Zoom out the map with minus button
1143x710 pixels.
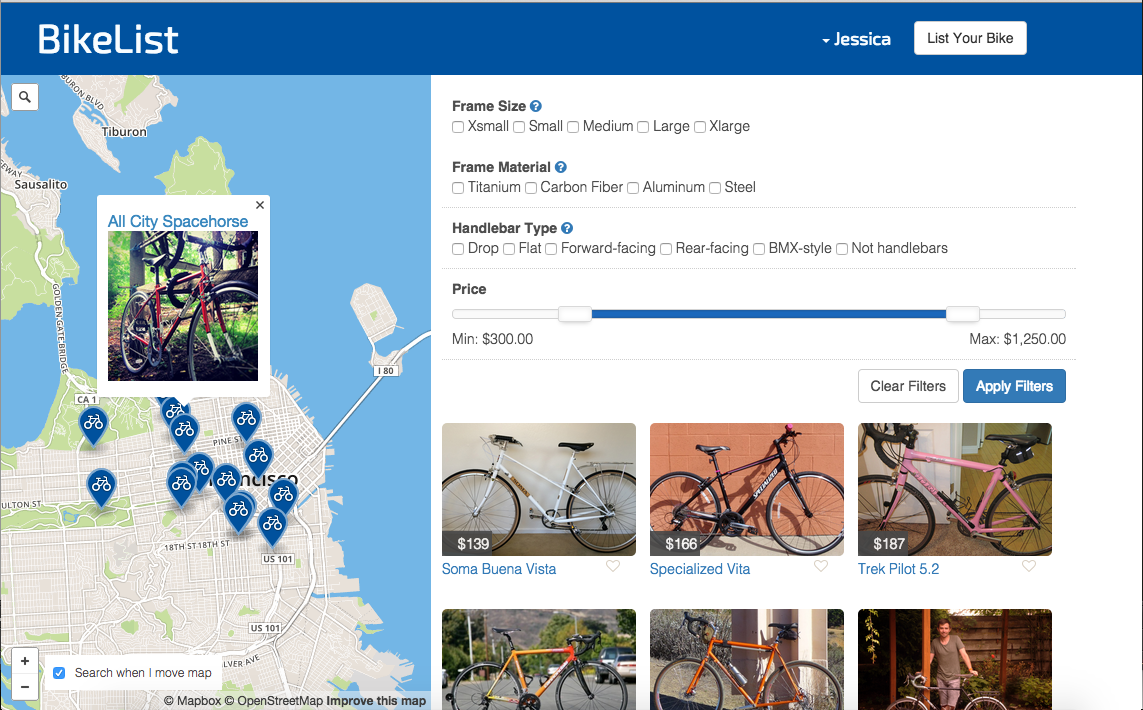click(25, 687)
